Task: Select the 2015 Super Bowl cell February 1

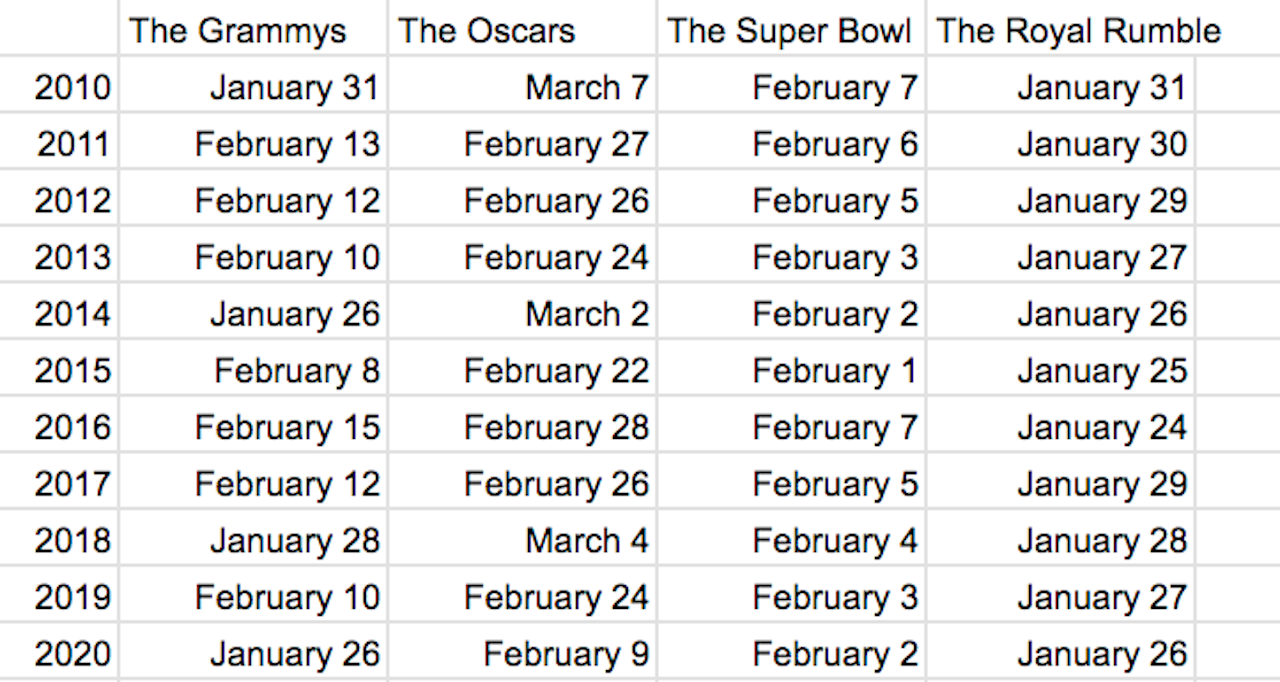Action: (x=791, y=371)
